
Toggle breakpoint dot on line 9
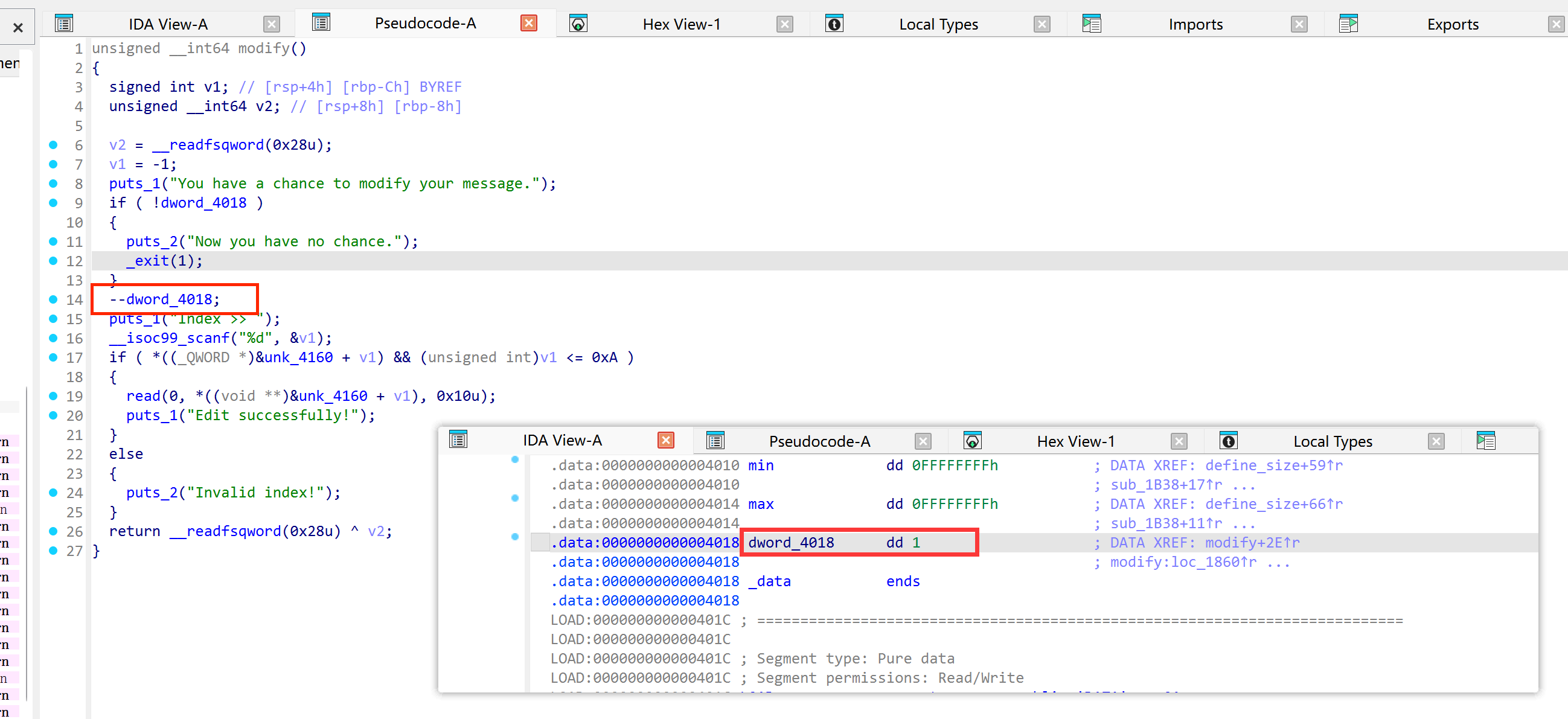pyautogui.click(x=53, y=203)
